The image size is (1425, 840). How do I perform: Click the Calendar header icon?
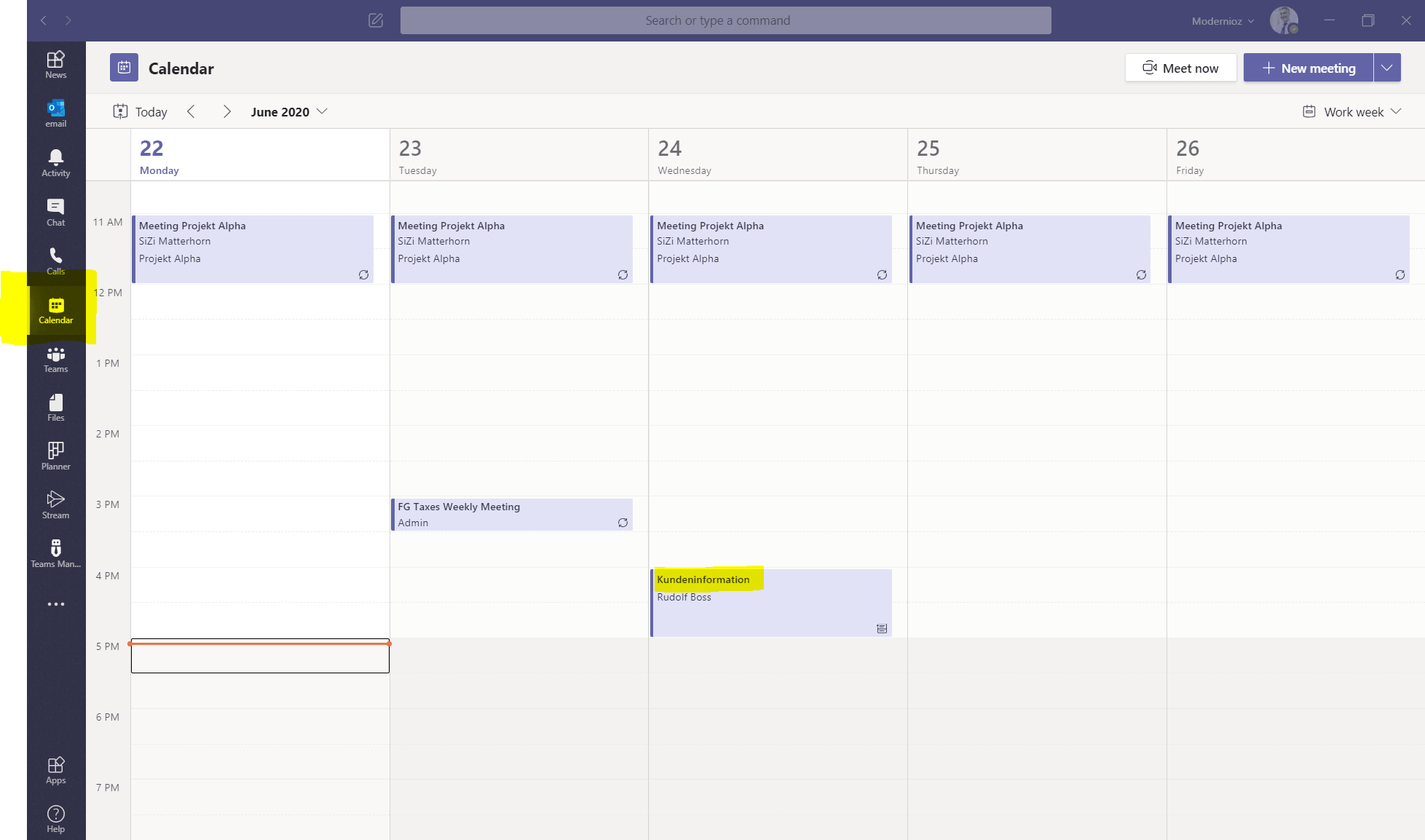click(124, 68)
